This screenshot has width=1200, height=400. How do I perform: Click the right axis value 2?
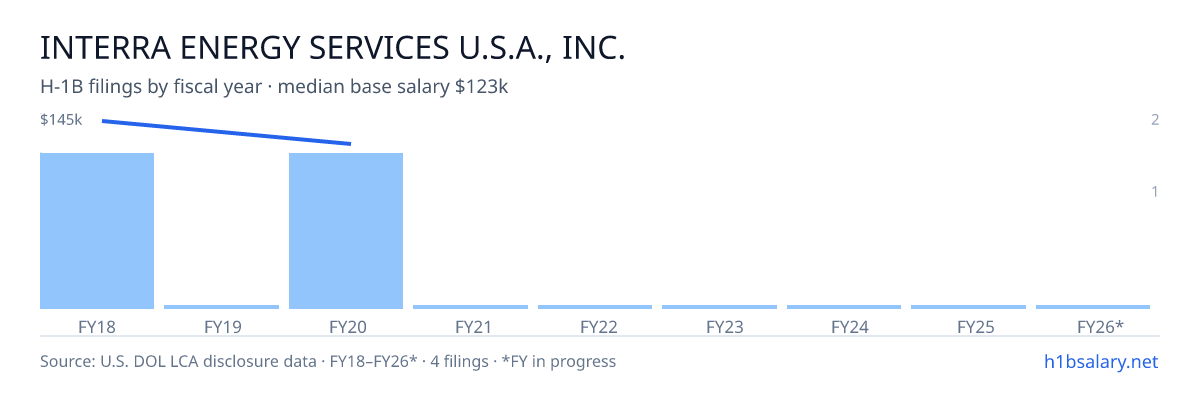(x=1155, y=120)
